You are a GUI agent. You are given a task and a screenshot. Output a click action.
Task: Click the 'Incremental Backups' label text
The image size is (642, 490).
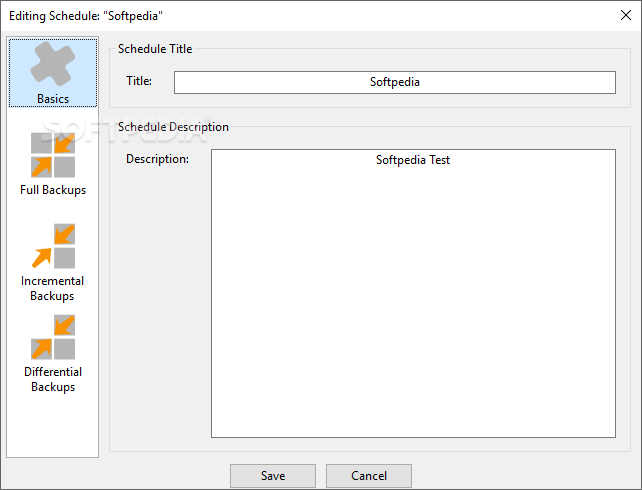click(52, 288)
